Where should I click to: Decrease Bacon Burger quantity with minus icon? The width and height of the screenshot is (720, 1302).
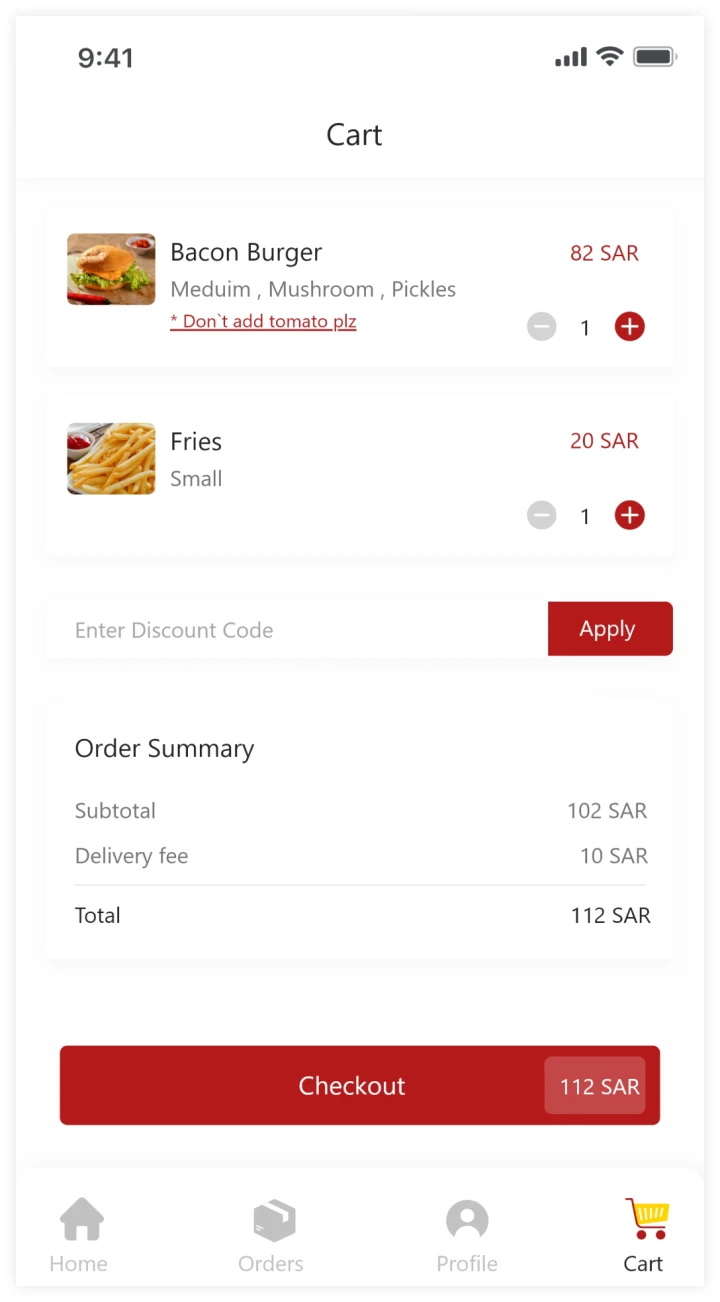click(541, 326)
